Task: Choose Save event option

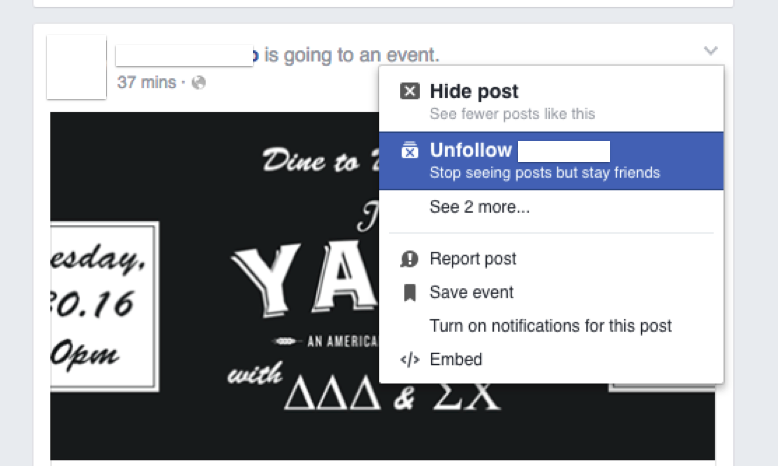Action: (551, 292)
